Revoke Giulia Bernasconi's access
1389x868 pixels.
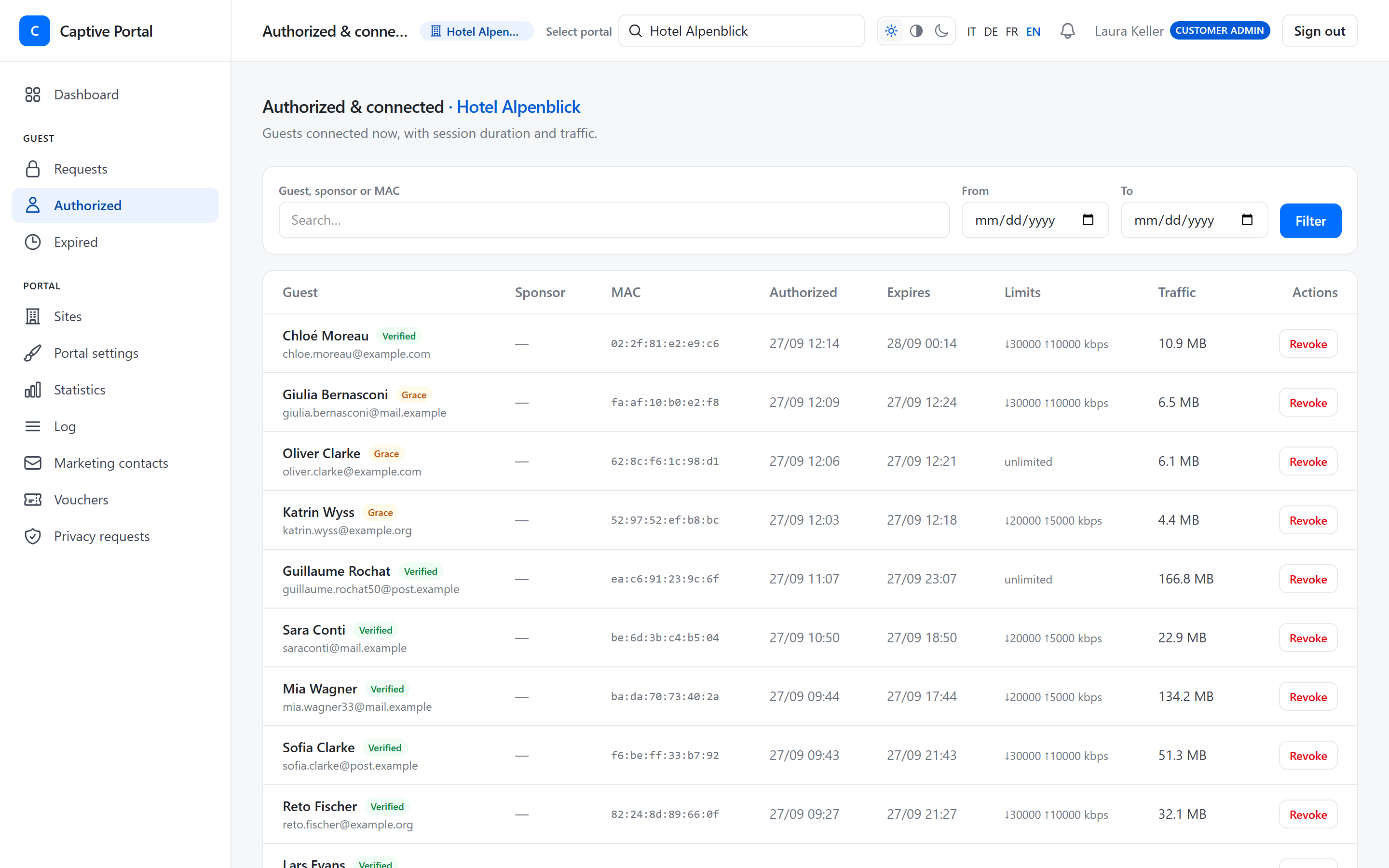click(1308, 403)
